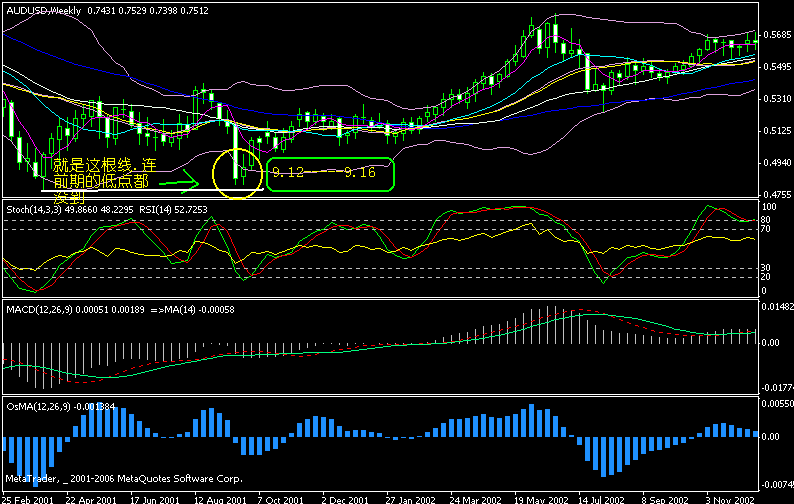Click the 20 level on Stoch axis
Image resolution: width=794 pixels, height=504 pixels.
pyautogui.click(x=766, y=277)
